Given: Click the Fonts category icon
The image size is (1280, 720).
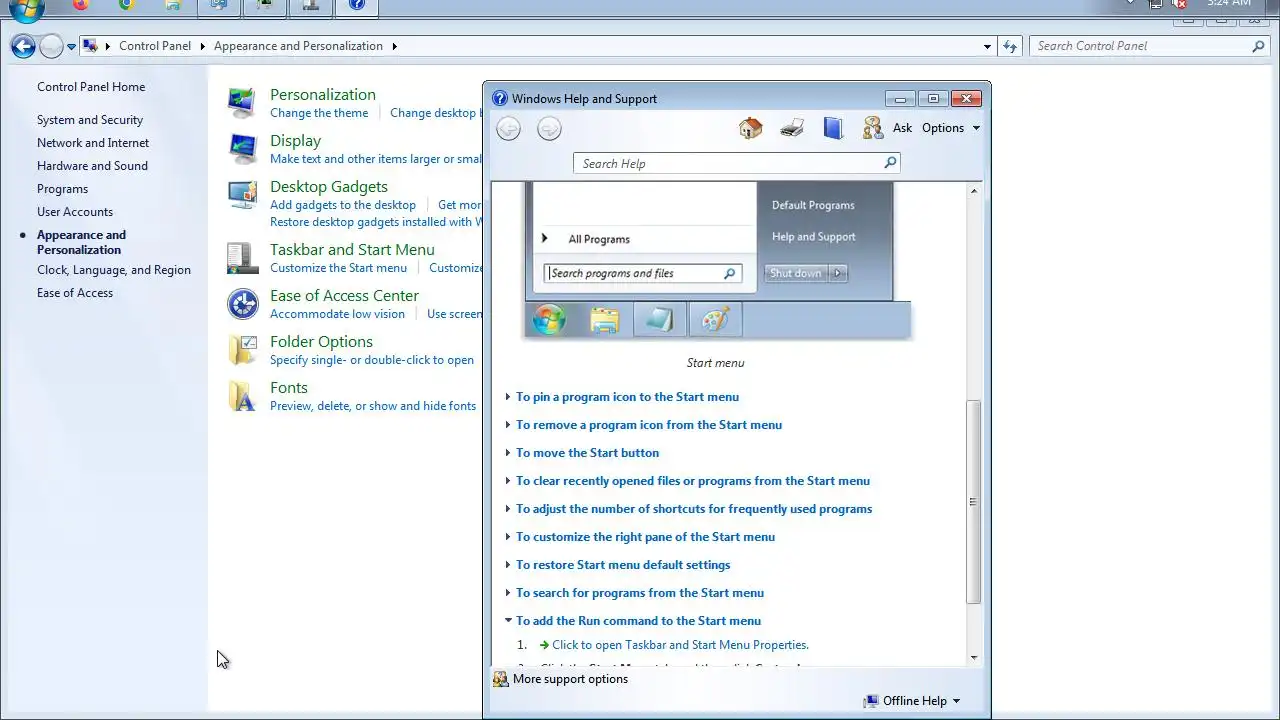Looking at the screenshot, I should point(242,396).
